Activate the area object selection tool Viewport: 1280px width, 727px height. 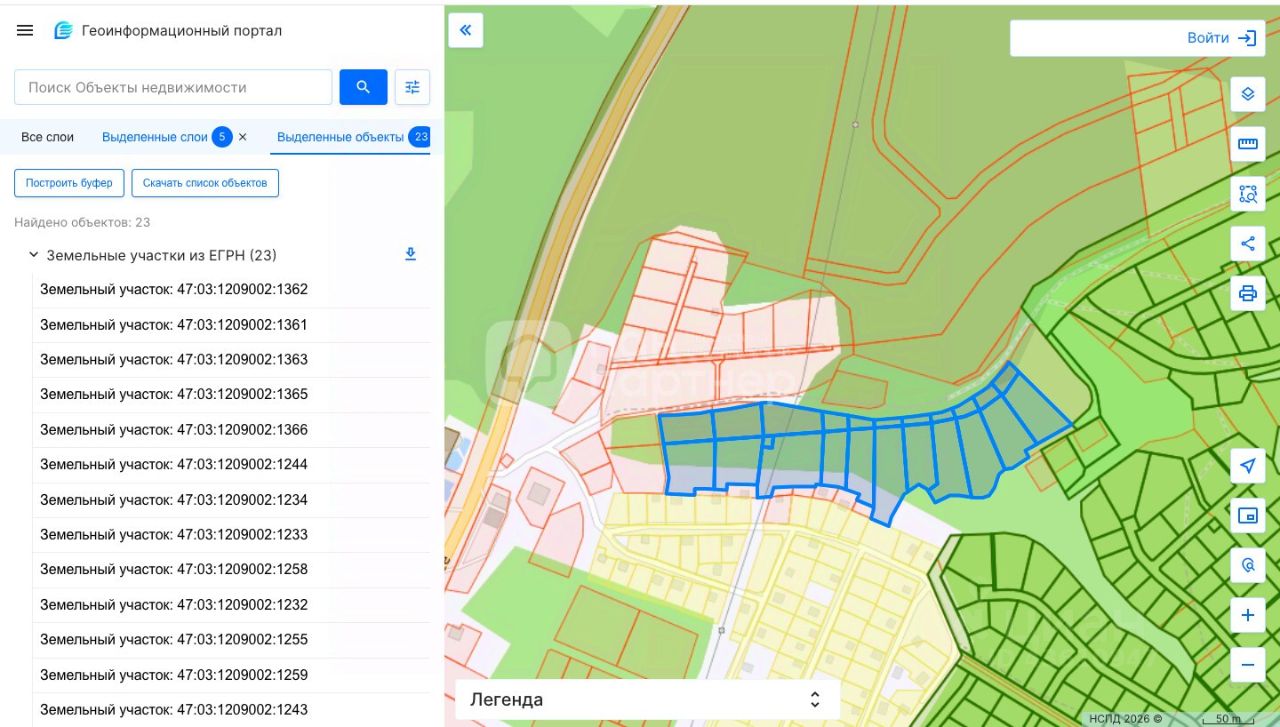click(x=1247, y=194)
